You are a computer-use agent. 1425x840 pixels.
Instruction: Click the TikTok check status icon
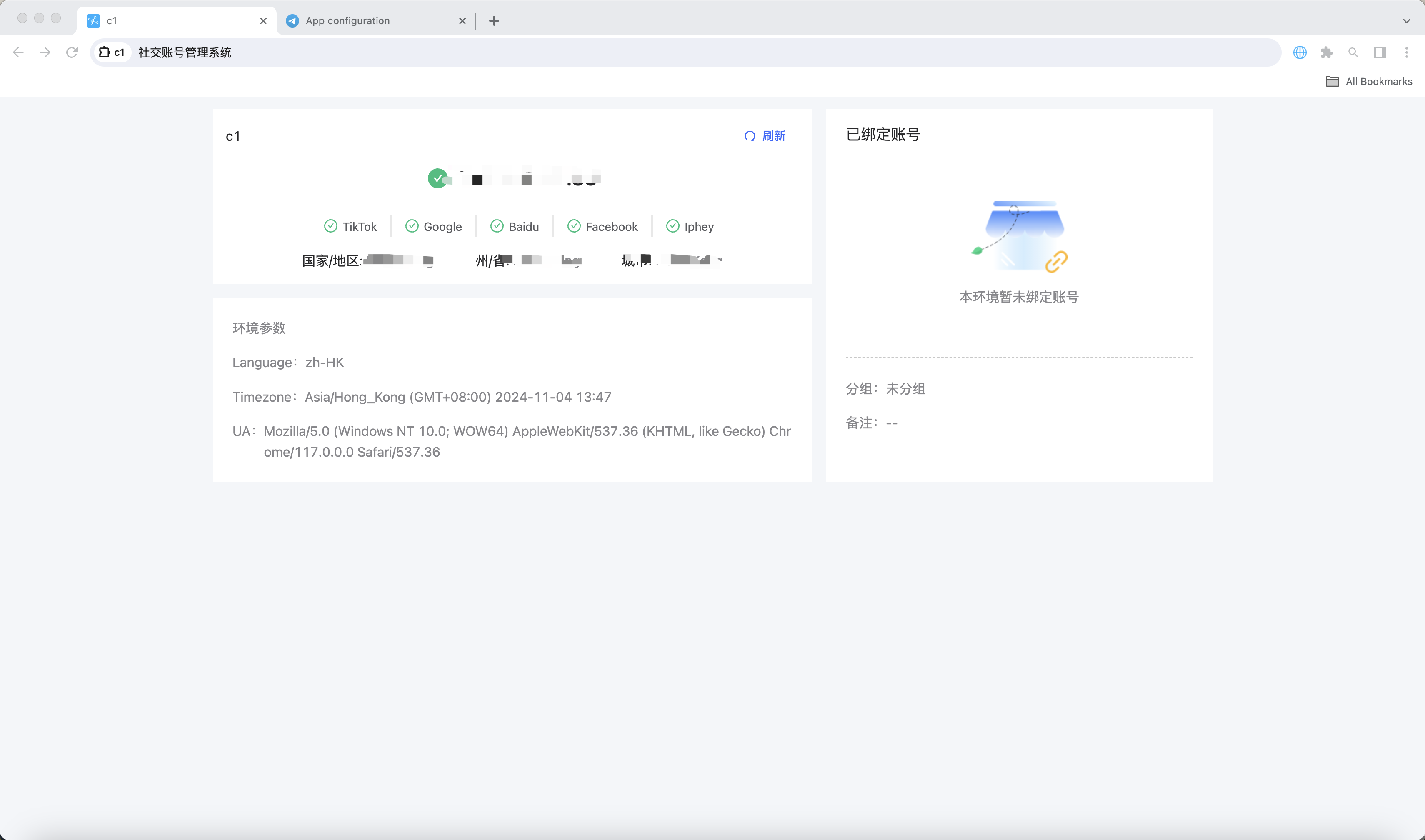pos(330,226)
